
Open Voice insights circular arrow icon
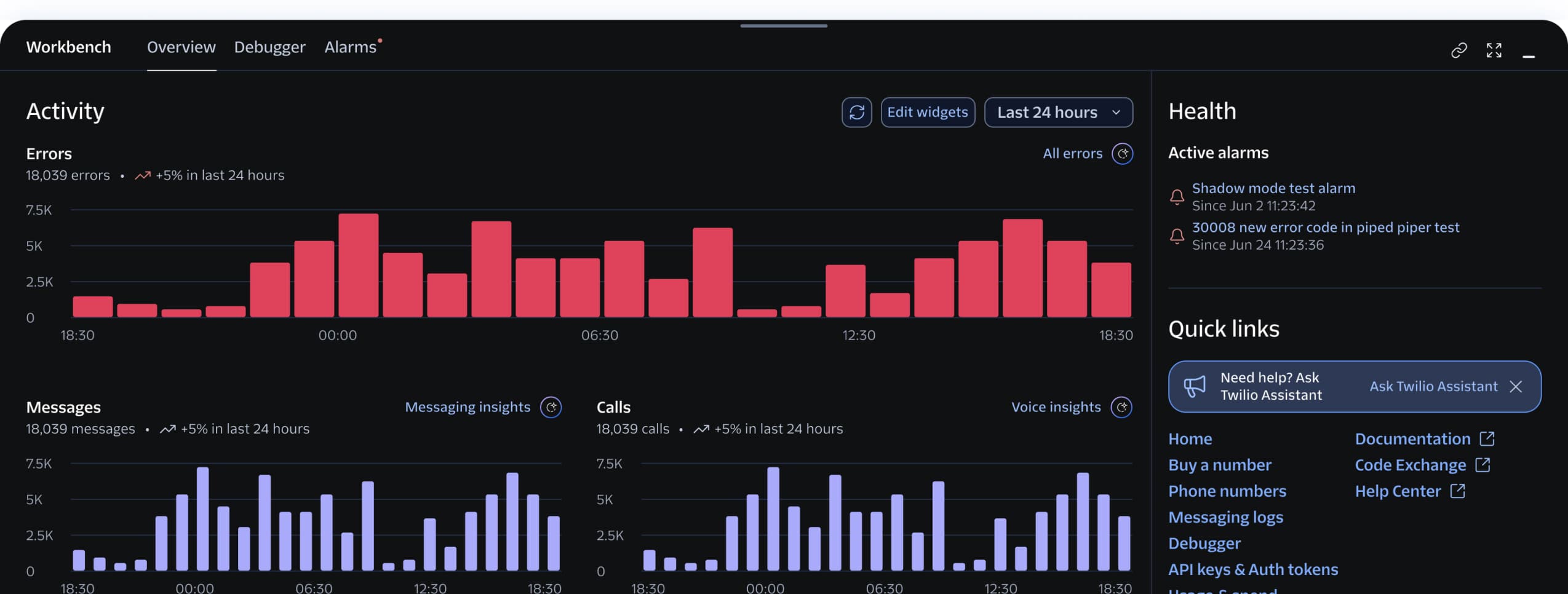(1121, 407)
